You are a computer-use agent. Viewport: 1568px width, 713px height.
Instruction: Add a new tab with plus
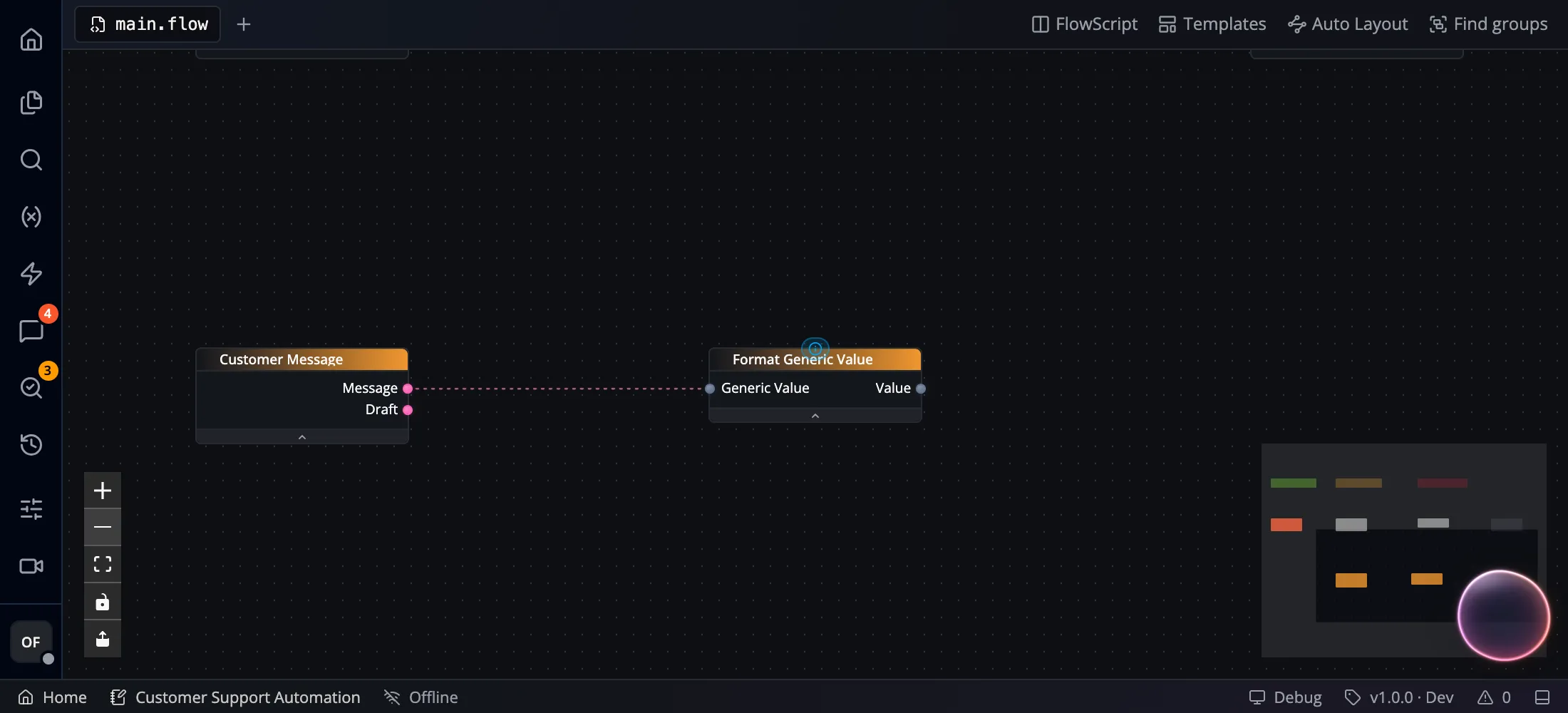(244, 24)
